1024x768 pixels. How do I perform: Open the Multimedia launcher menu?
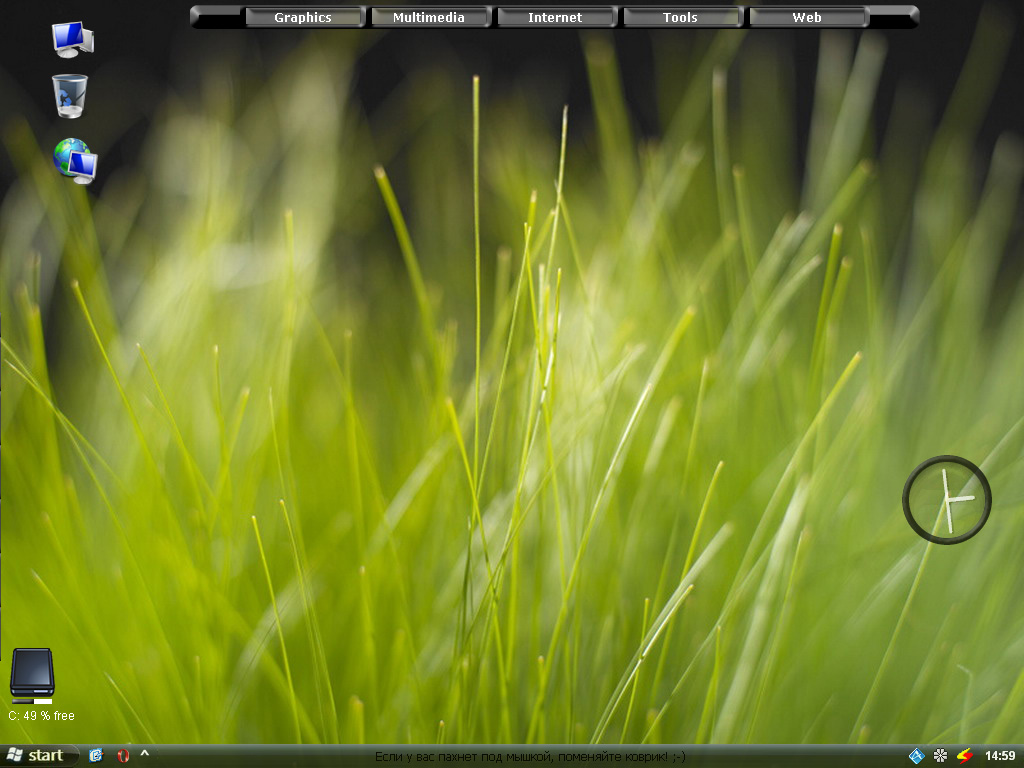pos(429,17)
